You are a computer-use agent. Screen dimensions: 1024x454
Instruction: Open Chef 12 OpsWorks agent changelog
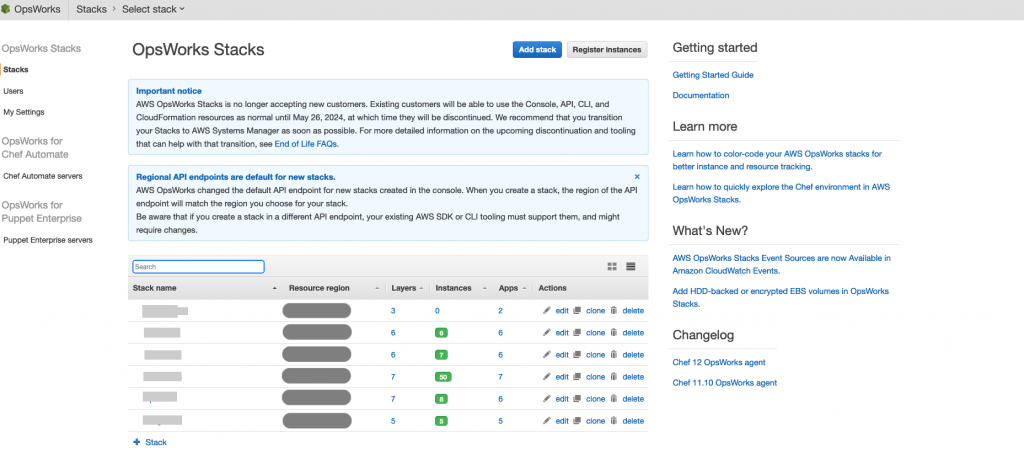click(719, 363)
